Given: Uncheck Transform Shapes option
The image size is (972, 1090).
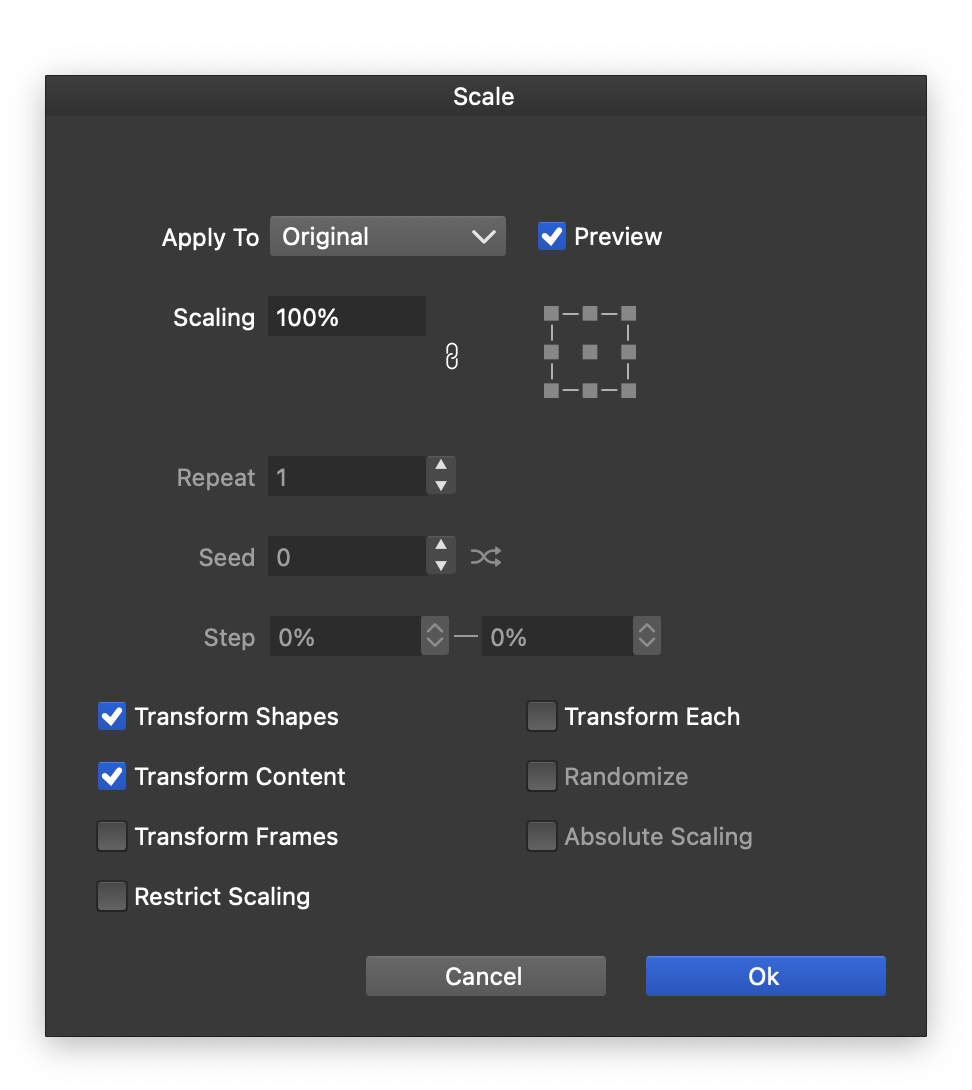Looking at the screenshot, I should [x=112, y=717].
